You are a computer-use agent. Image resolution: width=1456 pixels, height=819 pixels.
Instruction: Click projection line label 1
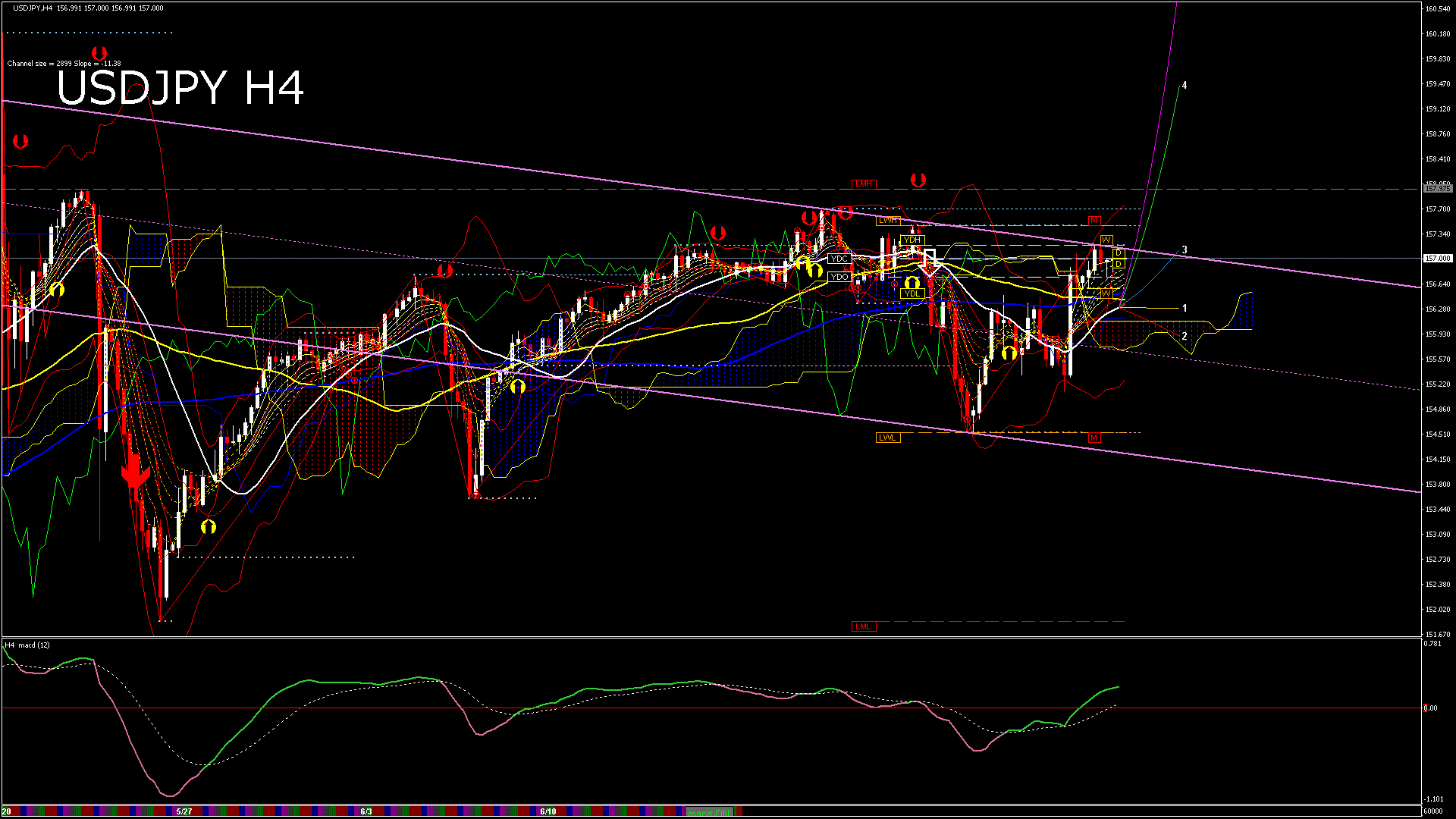(1185, 309)
